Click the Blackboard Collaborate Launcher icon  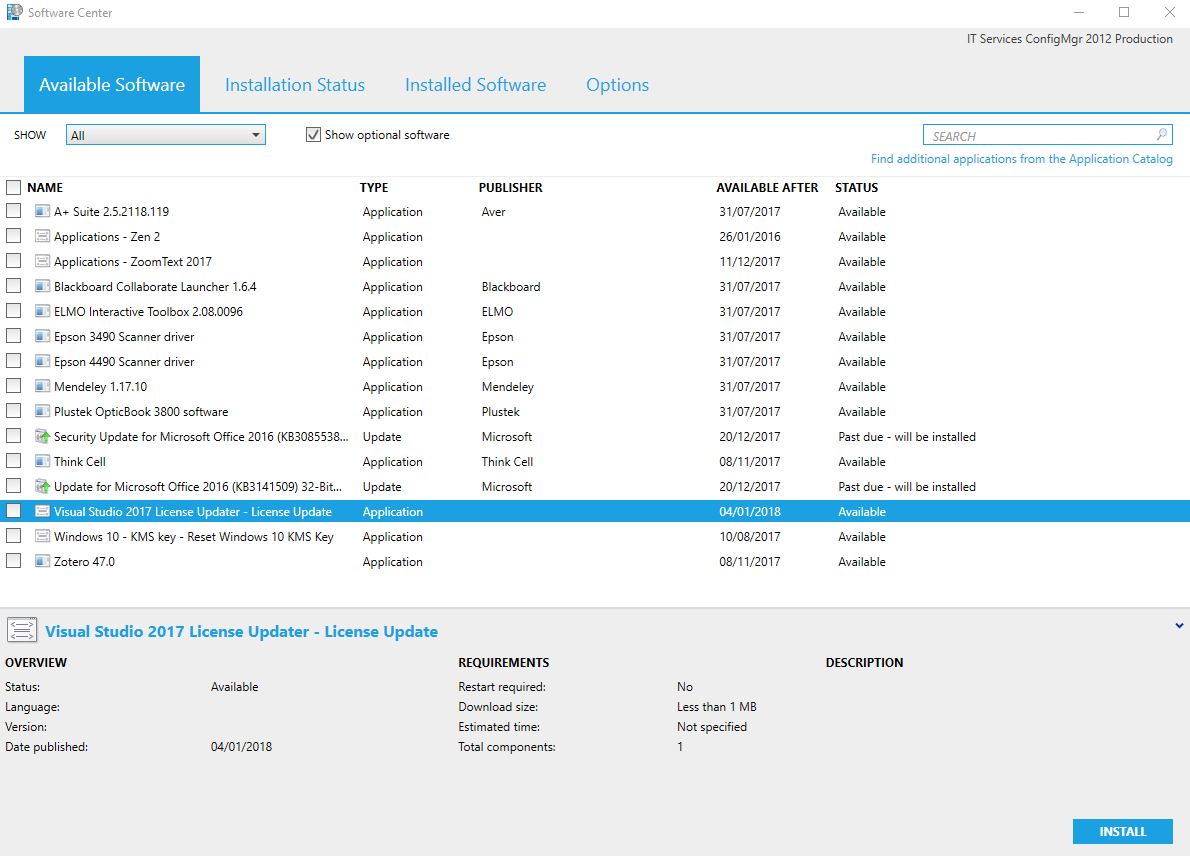(42, 286)
